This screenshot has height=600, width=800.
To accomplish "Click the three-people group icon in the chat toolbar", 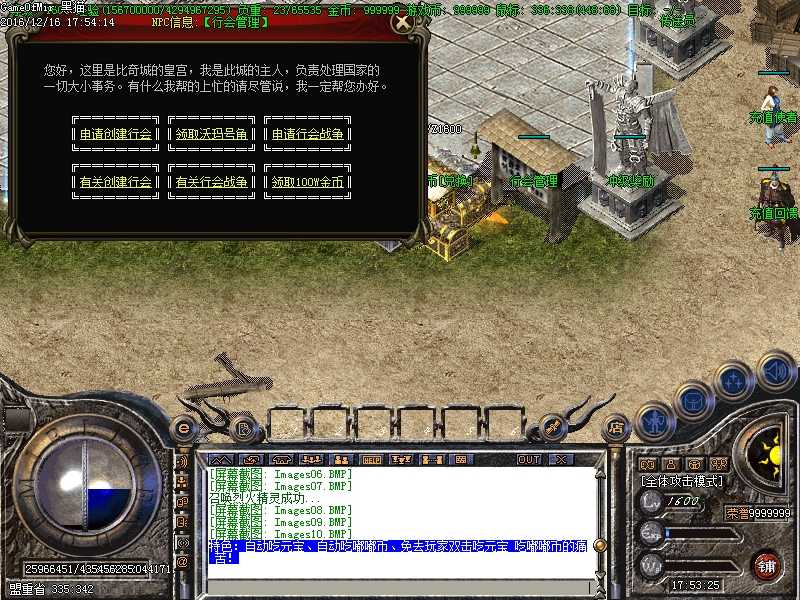I will (x=311, y=460).
